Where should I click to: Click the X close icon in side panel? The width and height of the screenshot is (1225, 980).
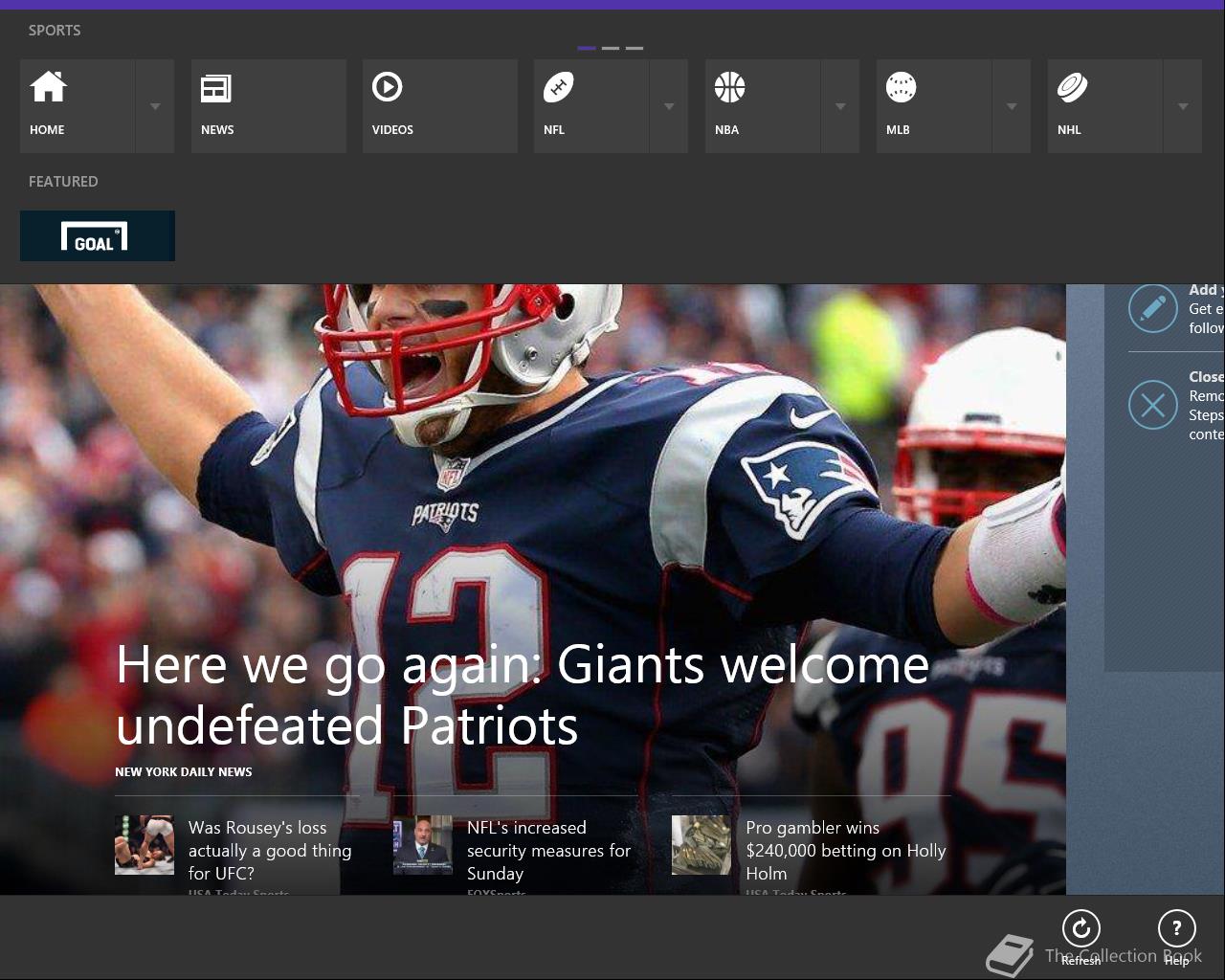(1153, 405)
